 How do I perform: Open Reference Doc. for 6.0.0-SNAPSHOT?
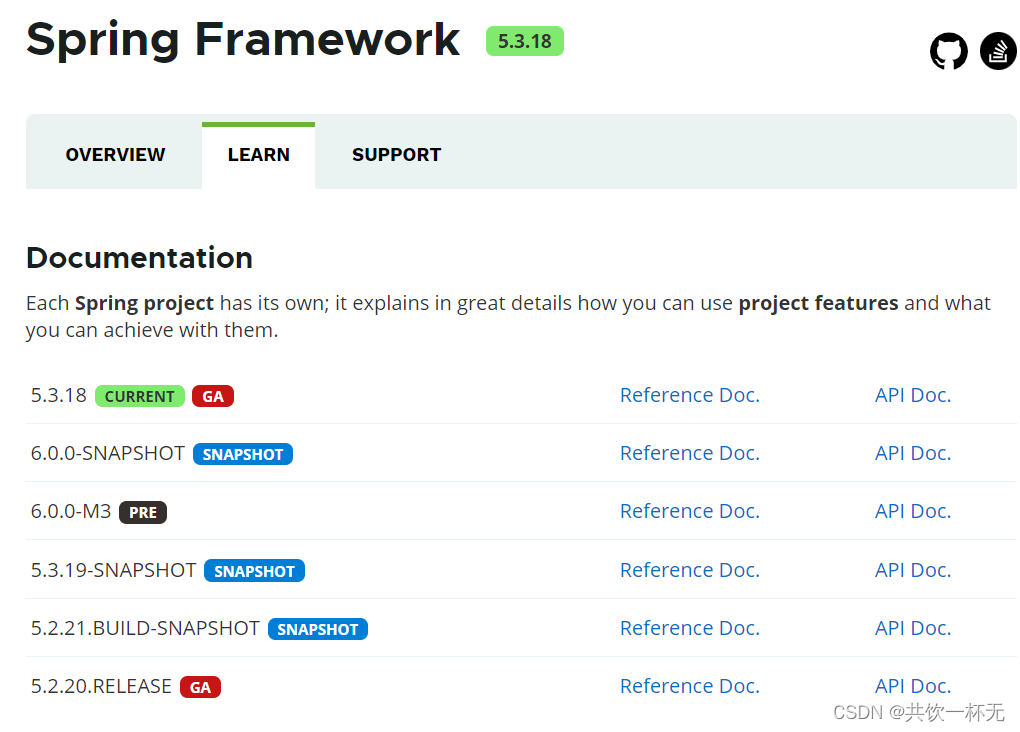click(x=690, y=453)
